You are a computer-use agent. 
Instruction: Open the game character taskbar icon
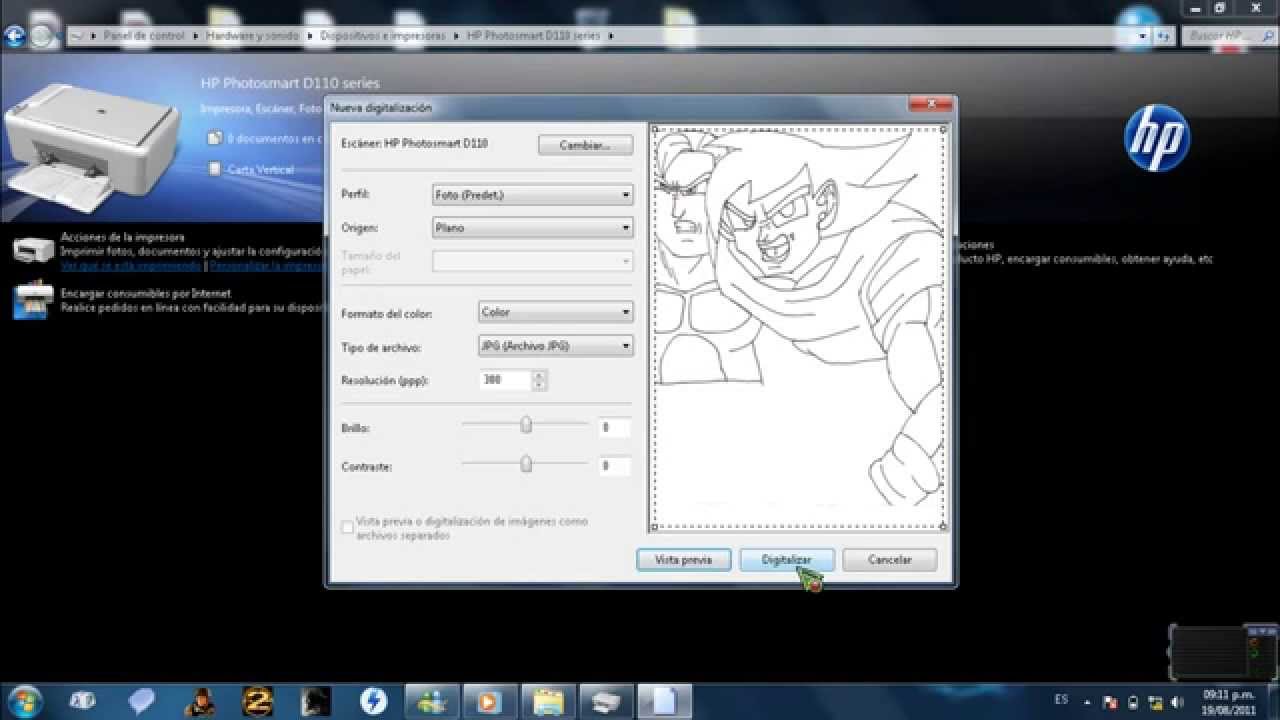[201, 701]
